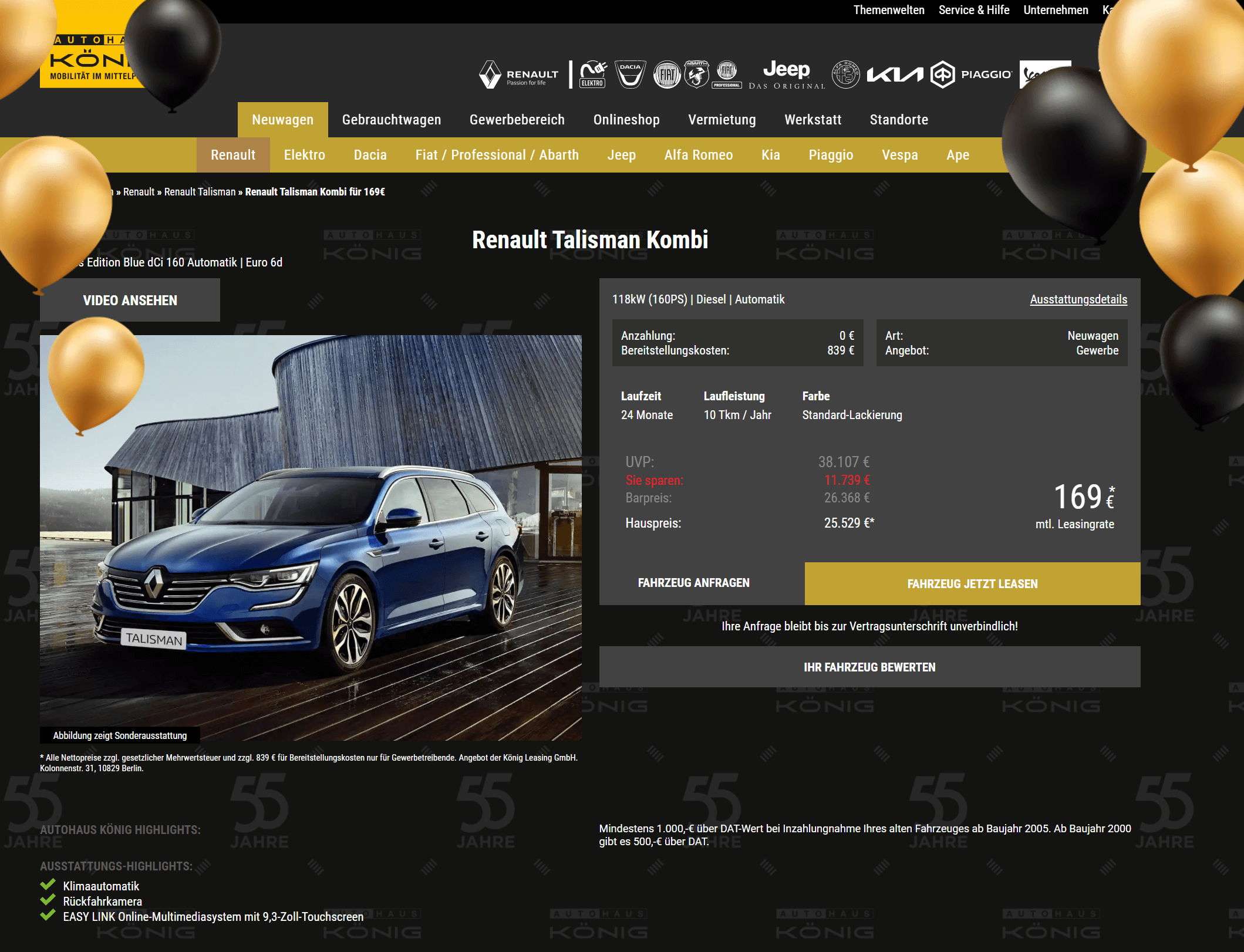The height and width of the screenshot is (952, 1244).
Task: Click the Dacia shield logo
Action: (630, 75)
